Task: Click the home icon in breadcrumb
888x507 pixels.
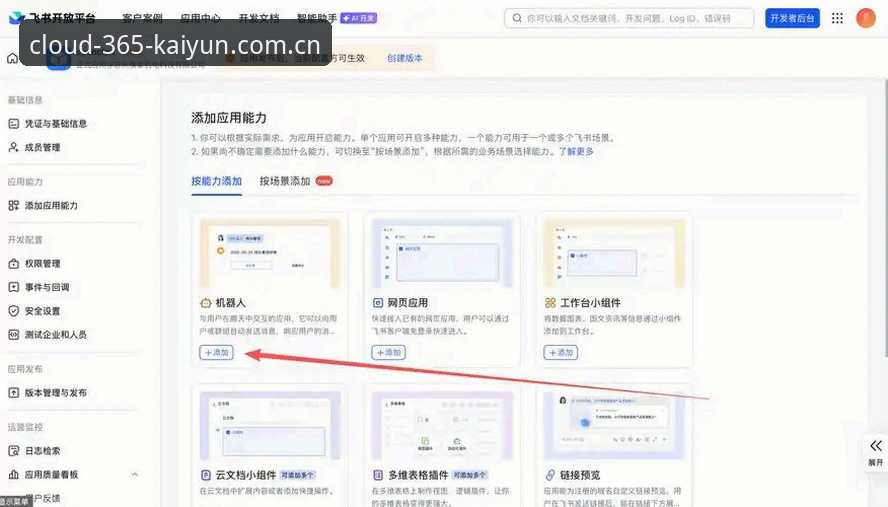Action: pos(12,58)
